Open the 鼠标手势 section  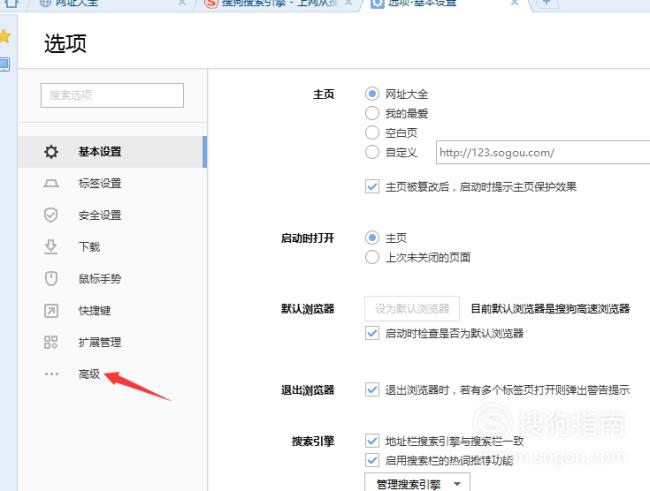tap(112, 278)
